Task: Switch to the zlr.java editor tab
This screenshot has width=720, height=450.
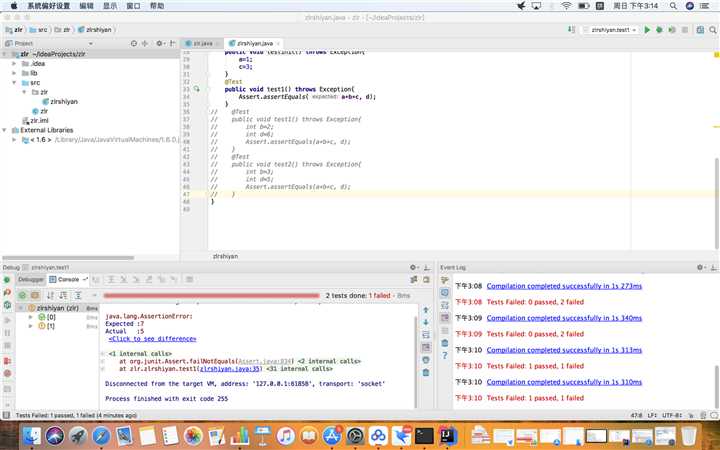Action: click(x=202, y=44)
